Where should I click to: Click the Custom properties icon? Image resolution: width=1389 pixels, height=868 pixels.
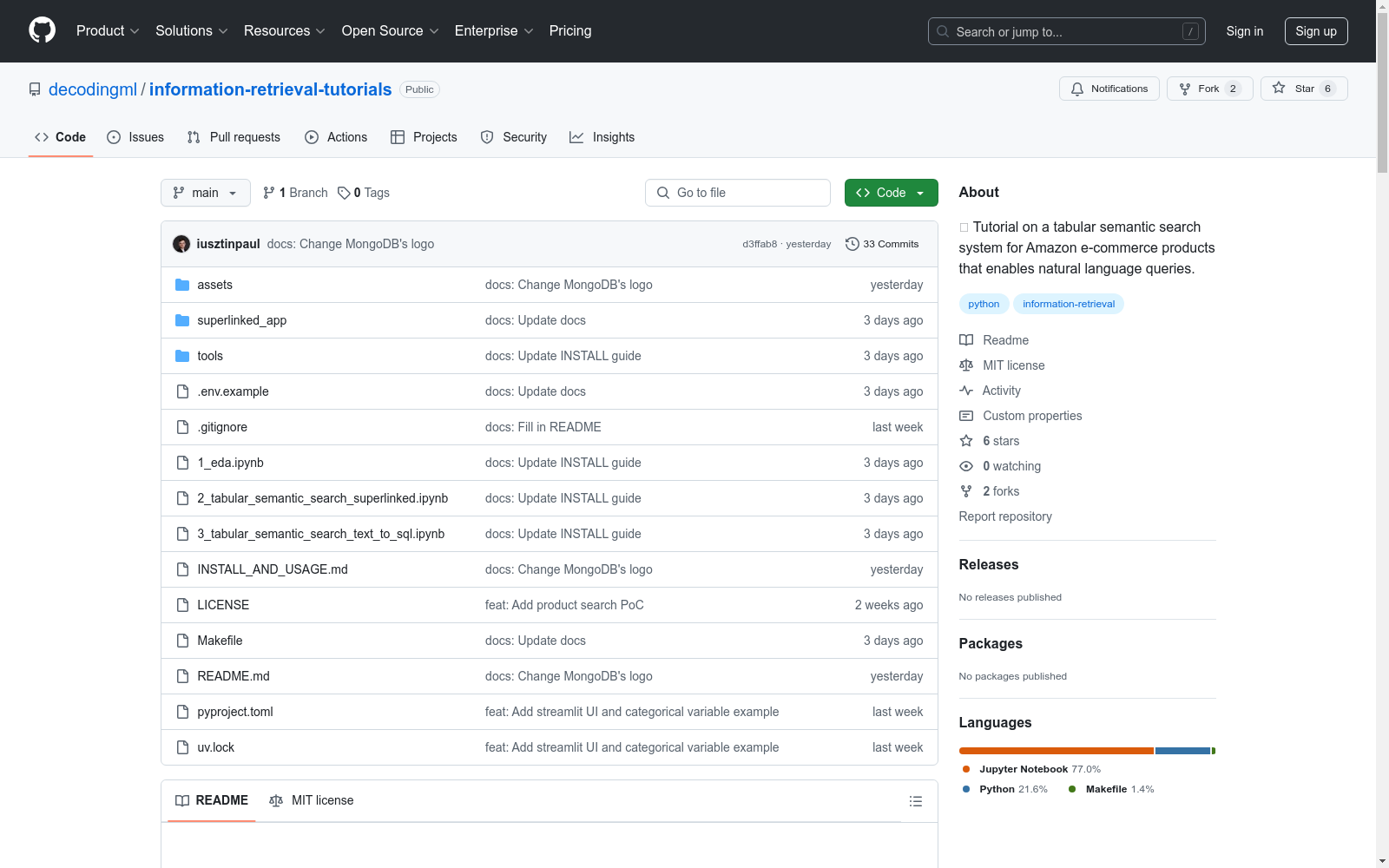(966, 416)
